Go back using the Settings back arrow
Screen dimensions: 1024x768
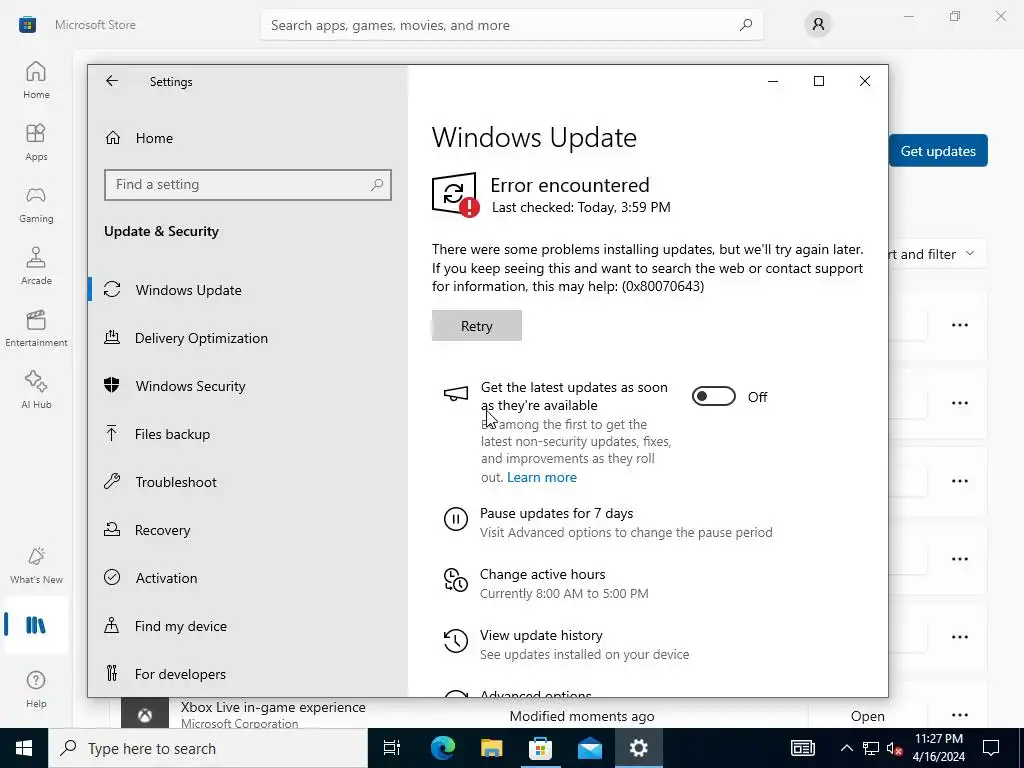112,81
